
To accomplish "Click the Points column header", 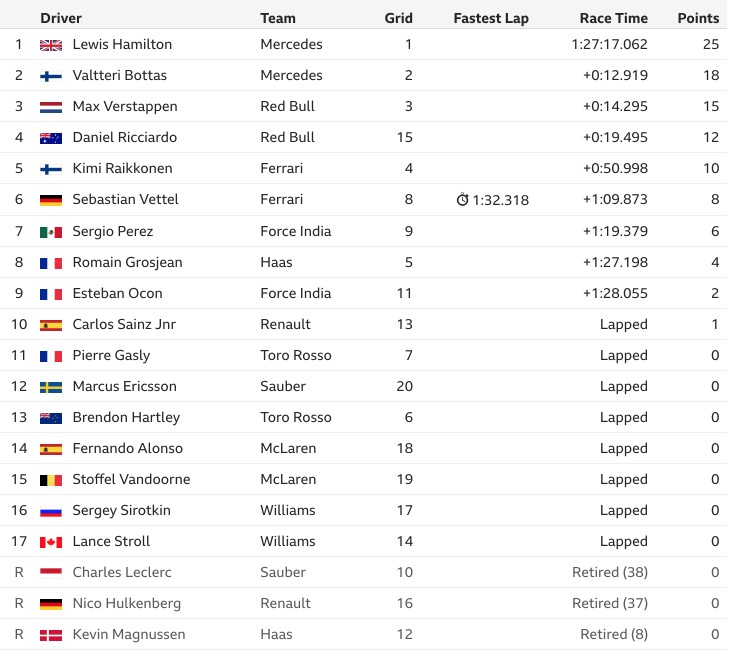I will tap(698, 18).
